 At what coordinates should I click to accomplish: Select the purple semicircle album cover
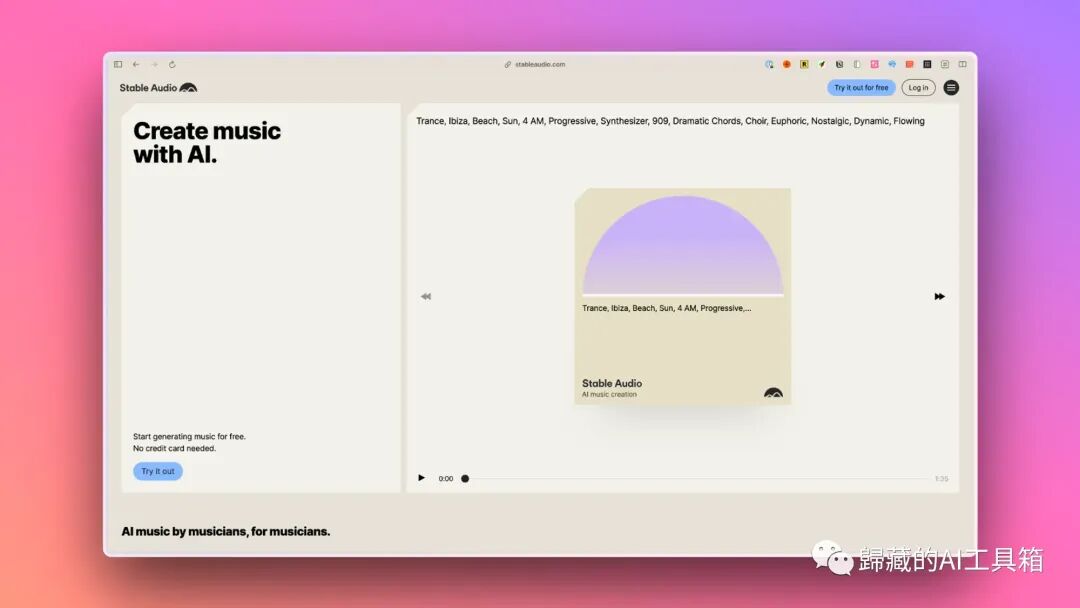coord(683,246)
